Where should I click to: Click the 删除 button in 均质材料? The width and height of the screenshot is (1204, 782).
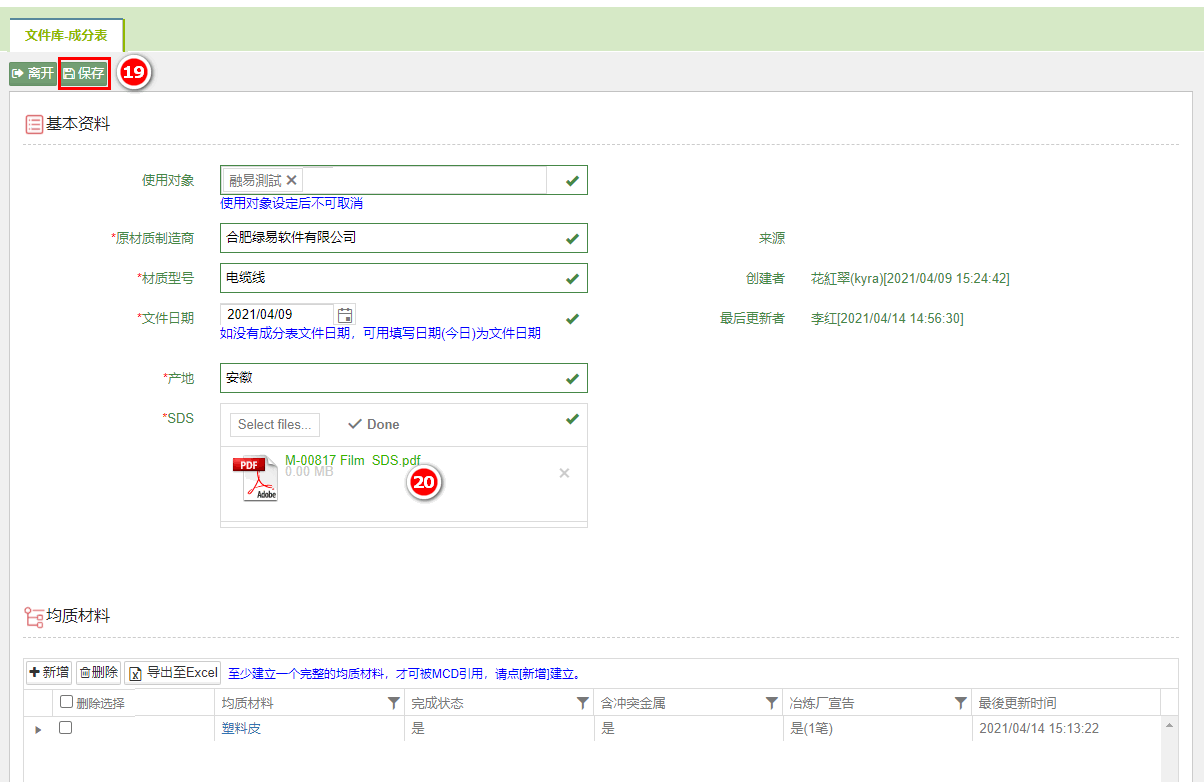click(99, 672)
